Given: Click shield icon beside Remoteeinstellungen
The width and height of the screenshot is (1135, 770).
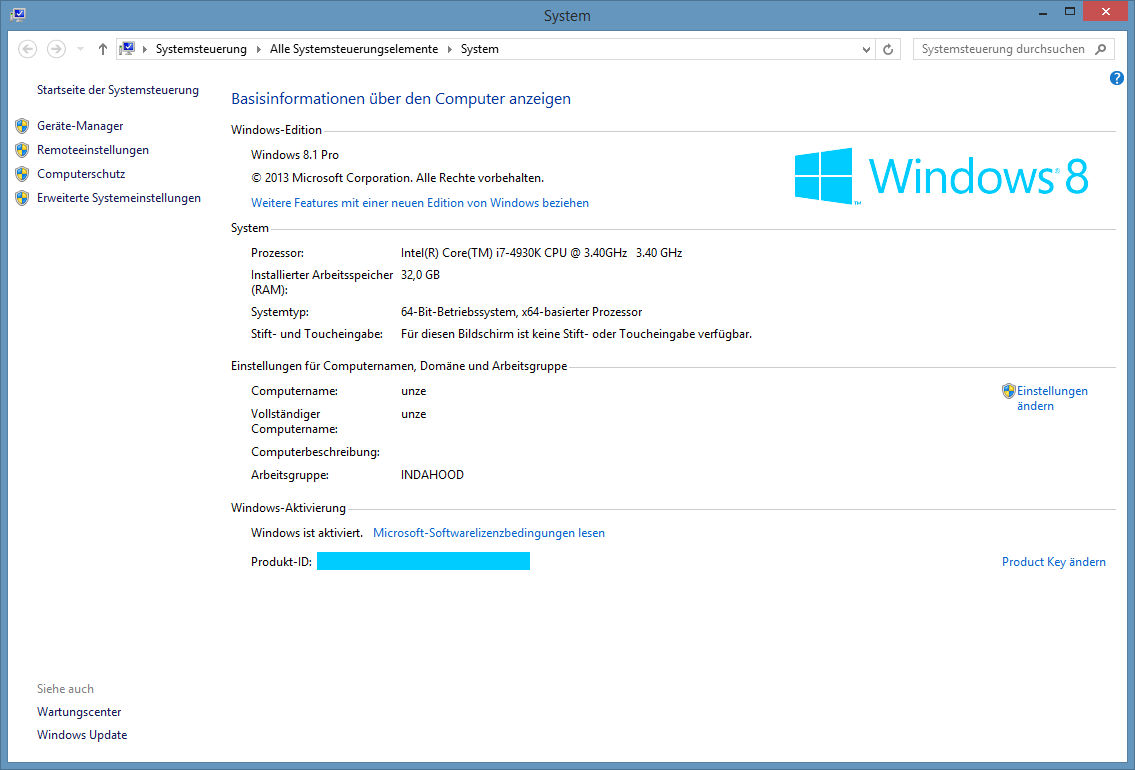Looking at the screenshot, I should tap(22, 150).
